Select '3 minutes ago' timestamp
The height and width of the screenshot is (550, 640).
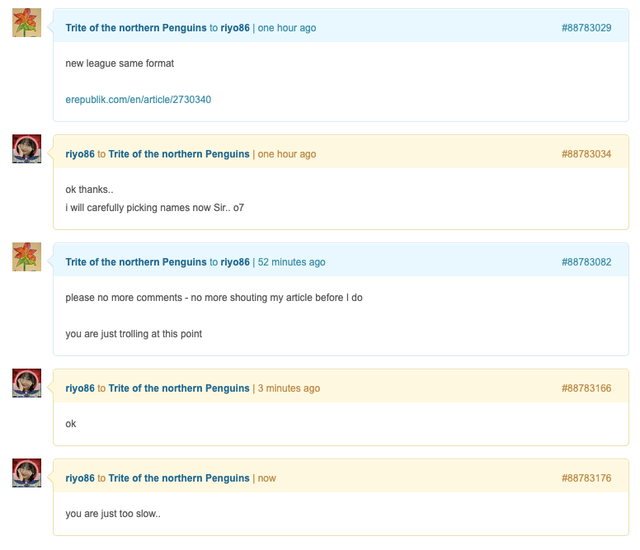[289, 388]
